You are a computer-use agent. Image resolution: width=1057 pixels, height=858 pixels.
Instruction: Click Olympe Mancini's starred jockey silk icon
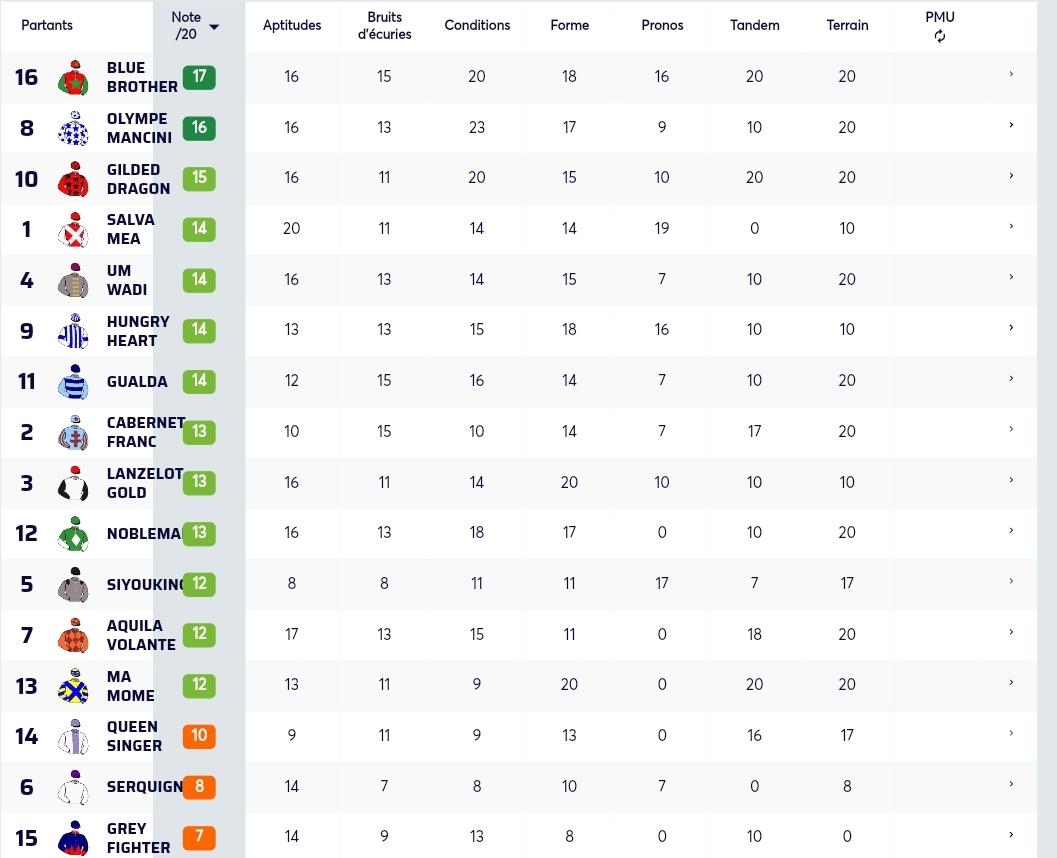click(73, 128)
